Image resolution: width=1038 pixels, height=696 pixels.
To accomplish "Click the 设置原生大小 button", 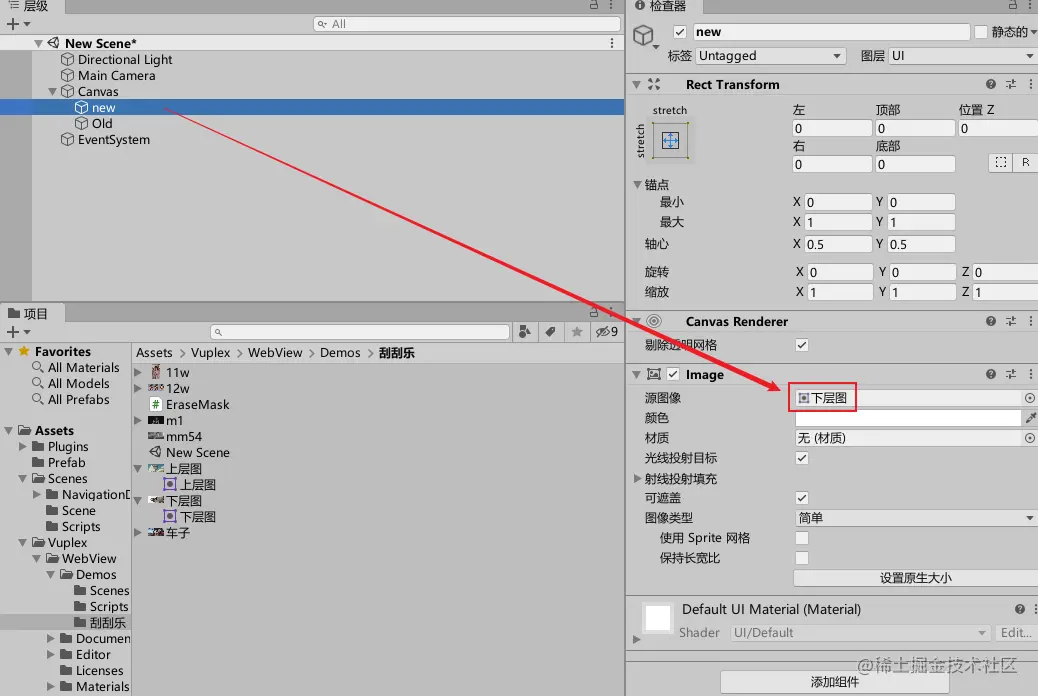I will [x=916, y=578].
